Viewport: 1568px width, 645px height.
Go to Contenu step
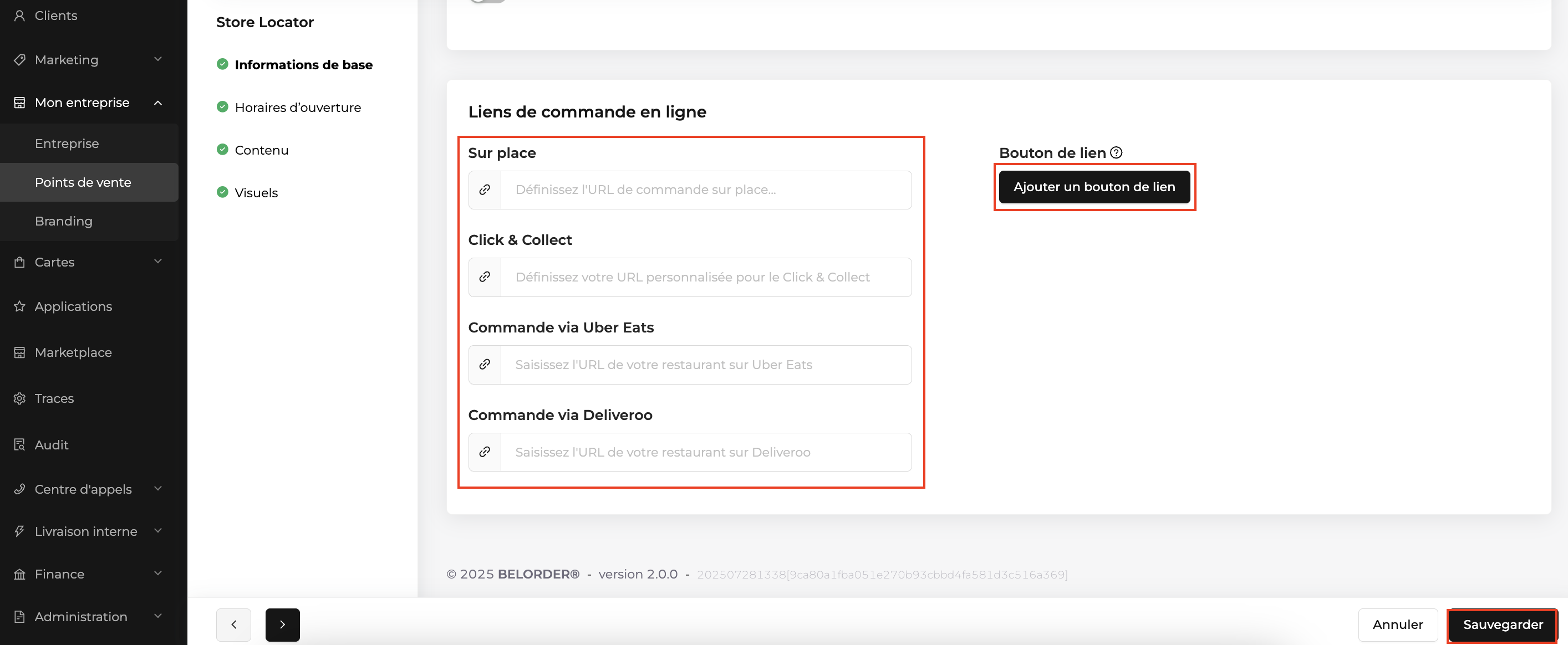point(262,150)
